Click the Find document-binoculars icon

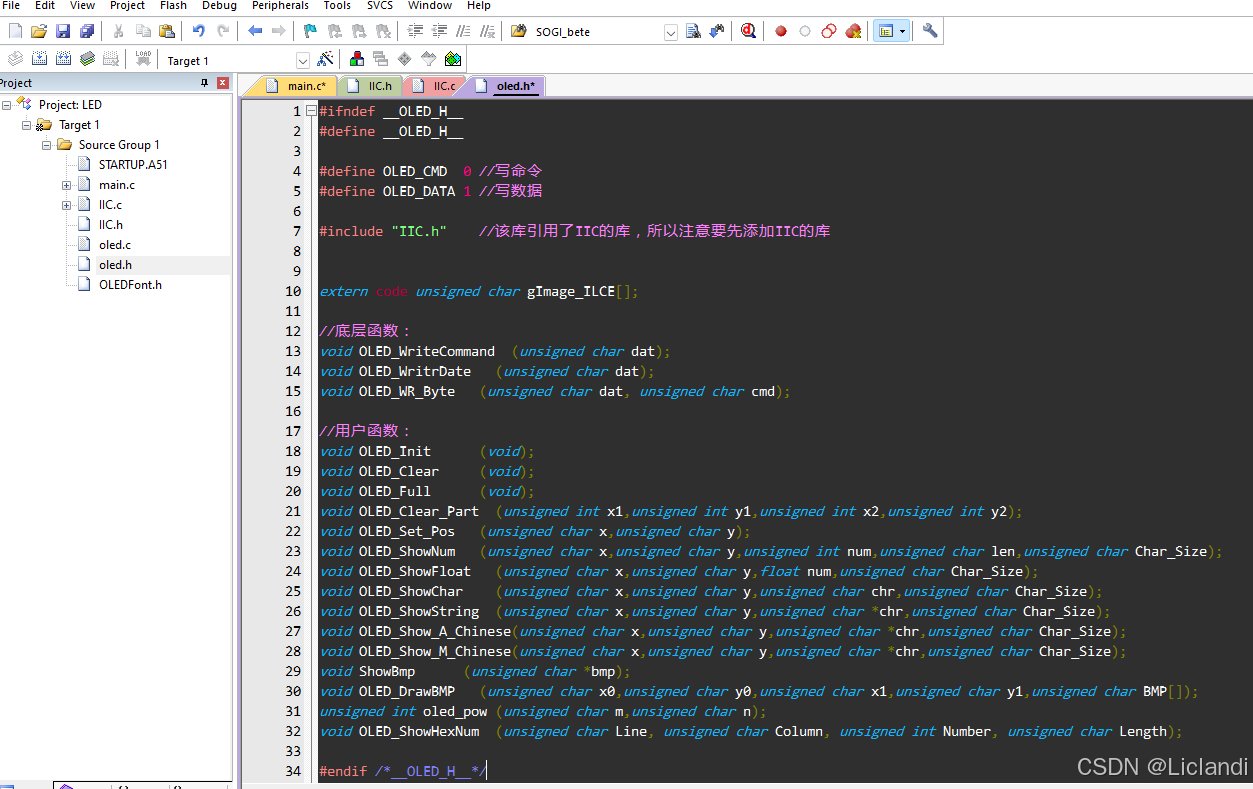(693, 31)
